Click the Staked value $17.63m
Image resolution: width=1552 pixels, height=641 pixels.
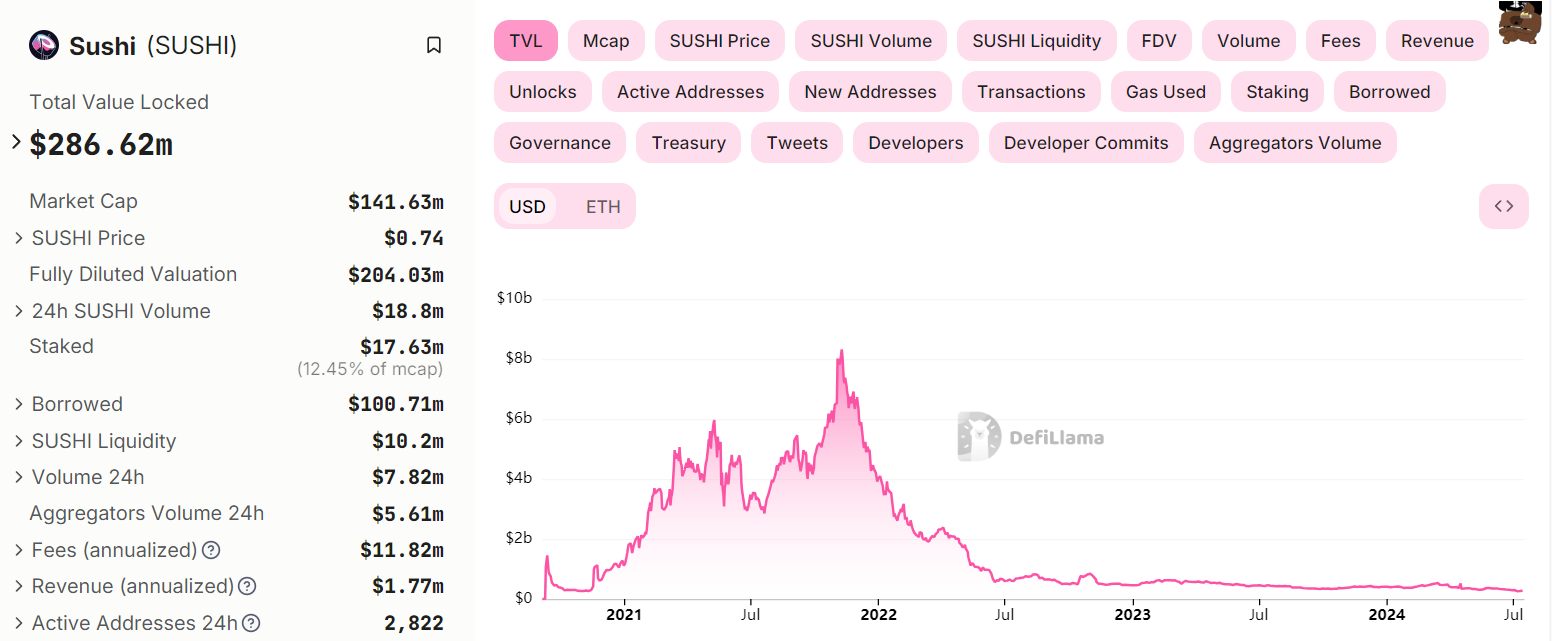(x=402, y=347)
